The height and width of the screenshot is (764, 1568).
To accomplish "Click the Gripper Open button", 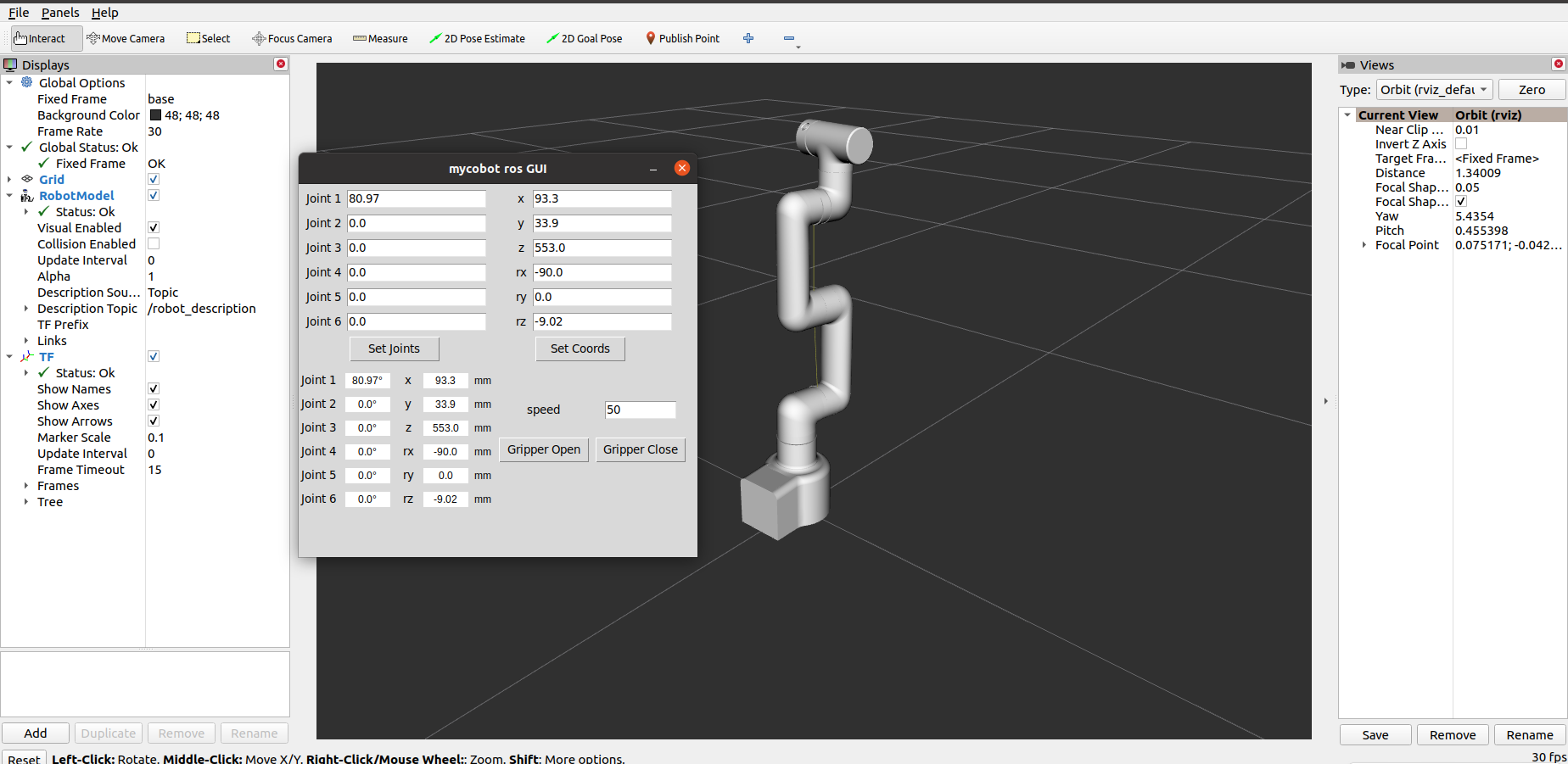I will (x=544, y=449).
